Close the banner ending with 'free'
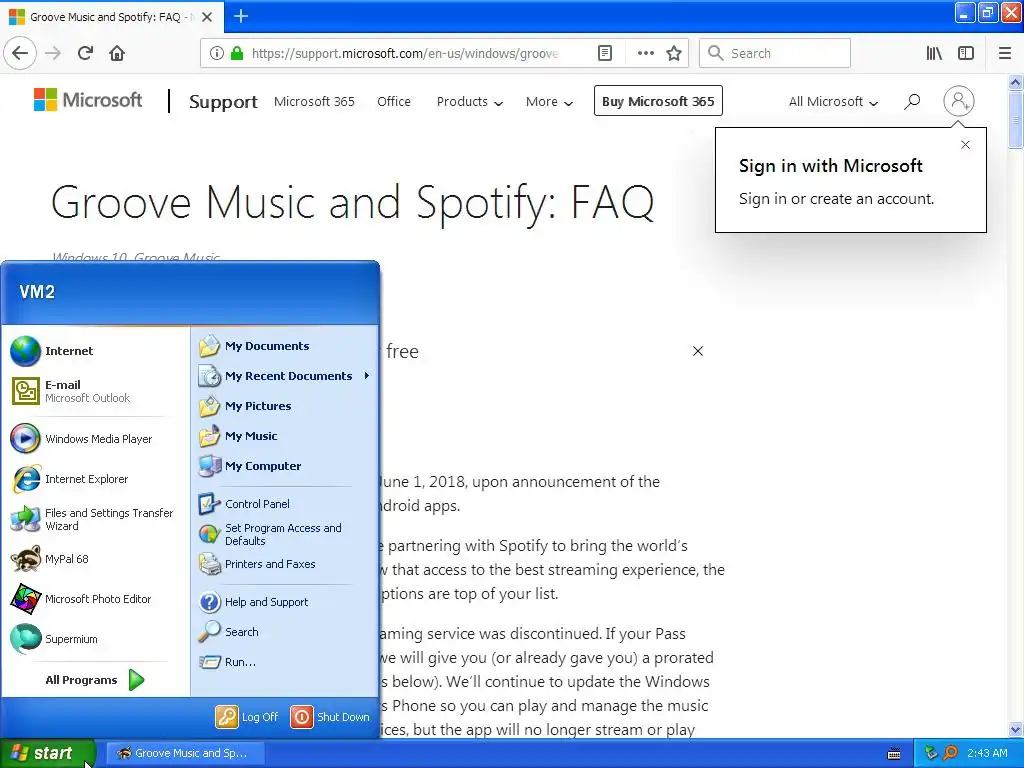This screenshot has width=1024, height=768. (x=697, y=351)
